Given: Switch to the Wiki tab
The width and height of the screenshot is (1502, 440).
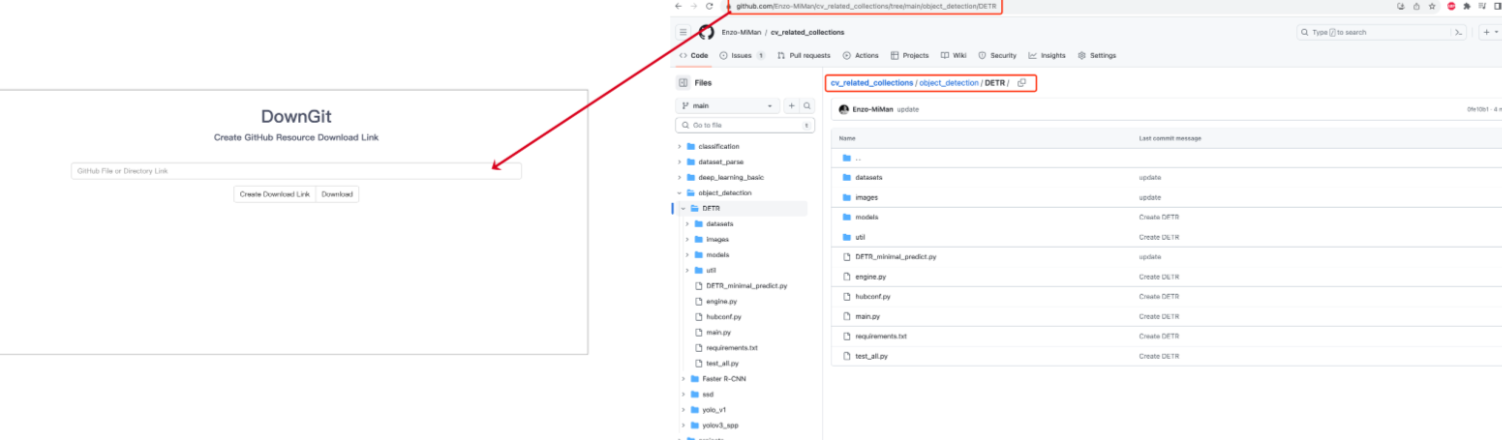Looking at the screenshot, I should (953, 55).
